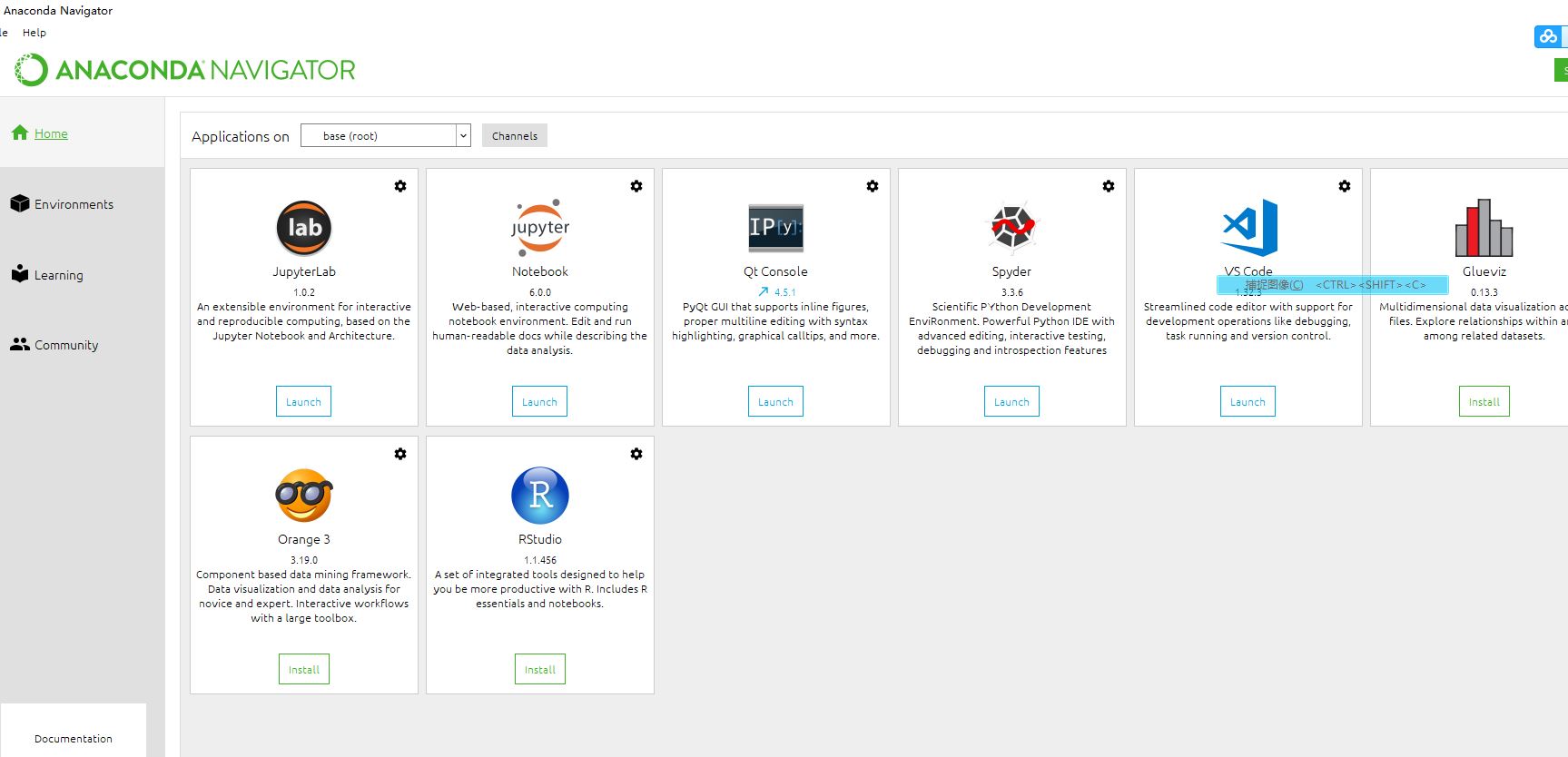The width and height of the screenshot is (1568, 757).
Task: Click the JupyterLab version 1.0.2
Action: click(x=304, y=292)
